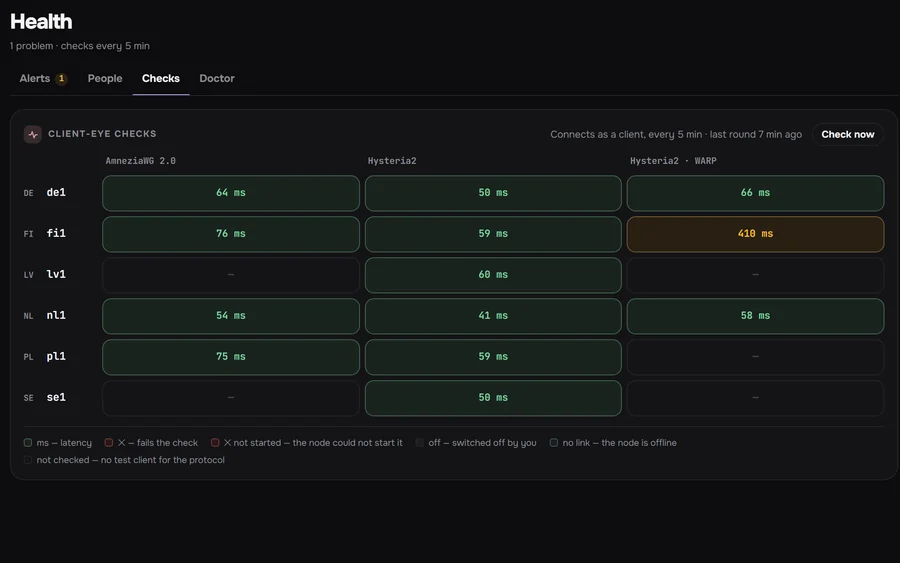900x563 pixels.
Task: Select the Checks tab
Action: click(161, 79)
